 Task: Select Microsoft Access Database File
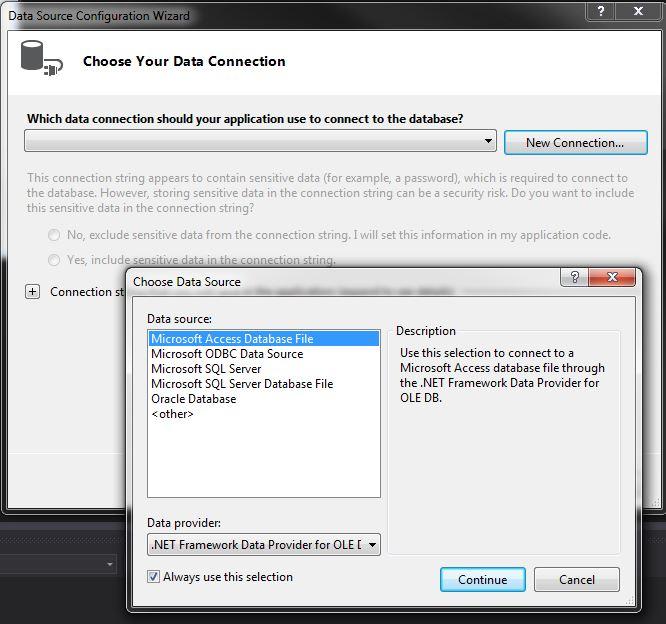tap(232, 339)
